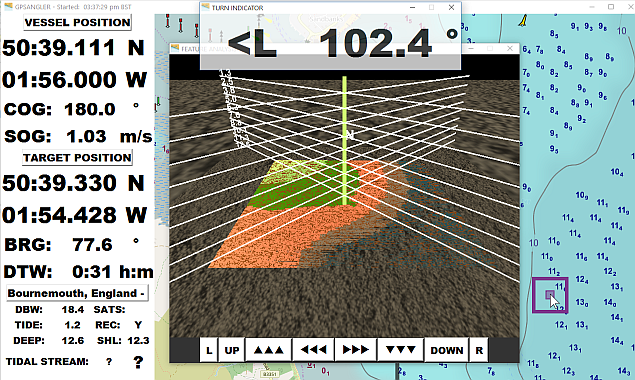Open the Bournemouth, England tide station selector

coord(77,293)
